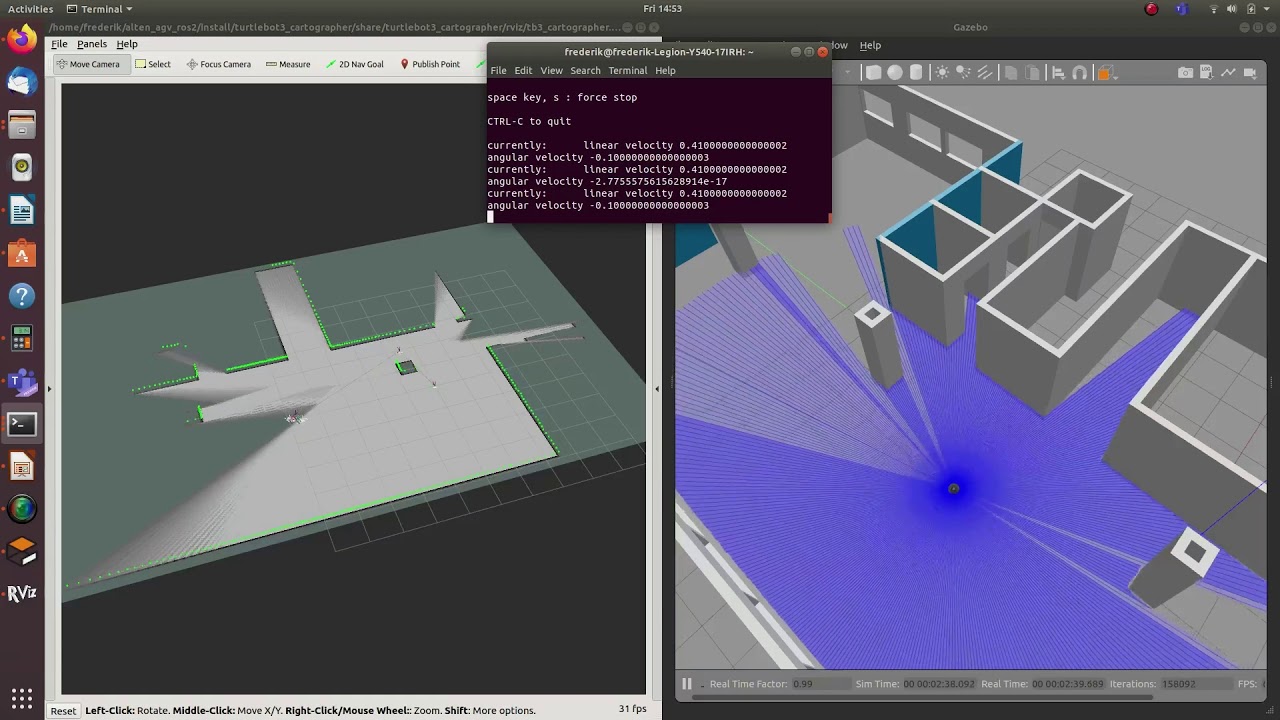Click the Reset button in RViz

(x=63, y=710)
